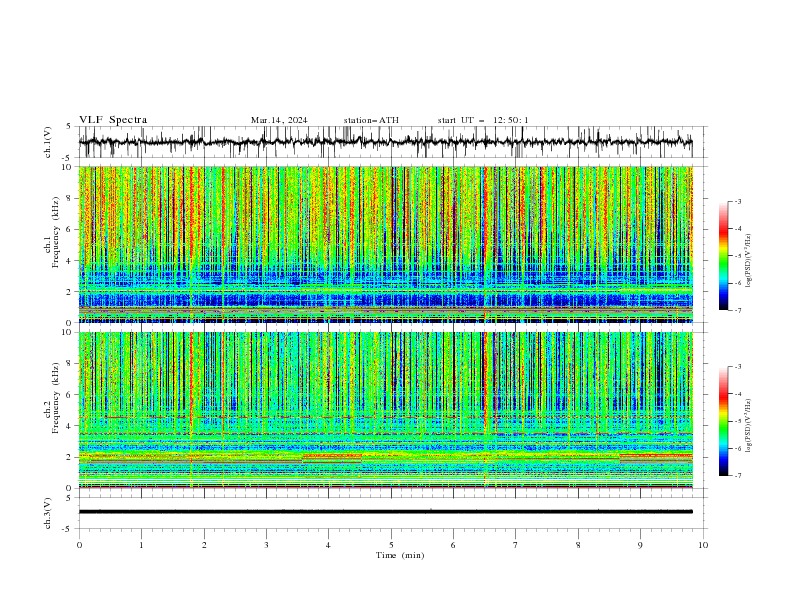This screenshot has width=792, height=612.
Task: Click the time axis tick label "6"
Action: tap(453, 545)
